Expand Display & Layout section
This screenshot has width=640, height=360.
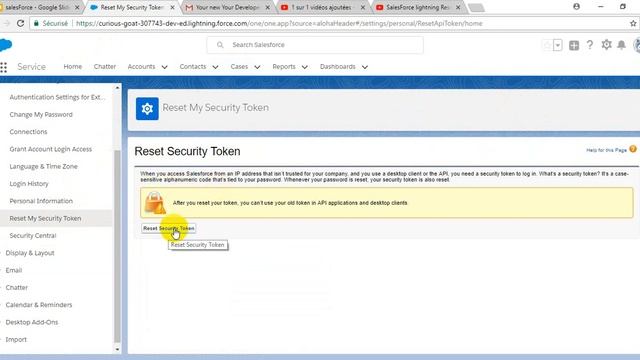point(30,253)
